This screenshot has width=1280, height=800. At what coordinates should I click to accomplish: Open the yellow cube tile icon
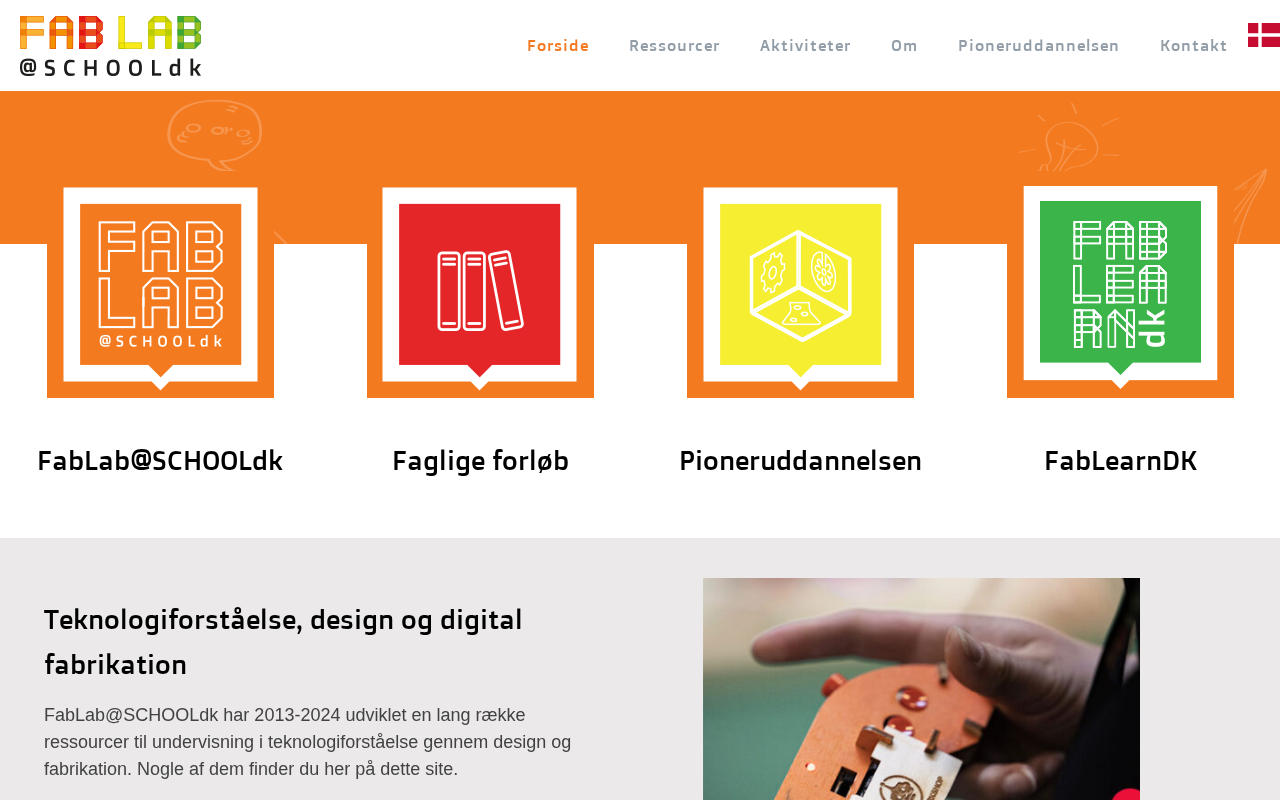pos(800,285)
